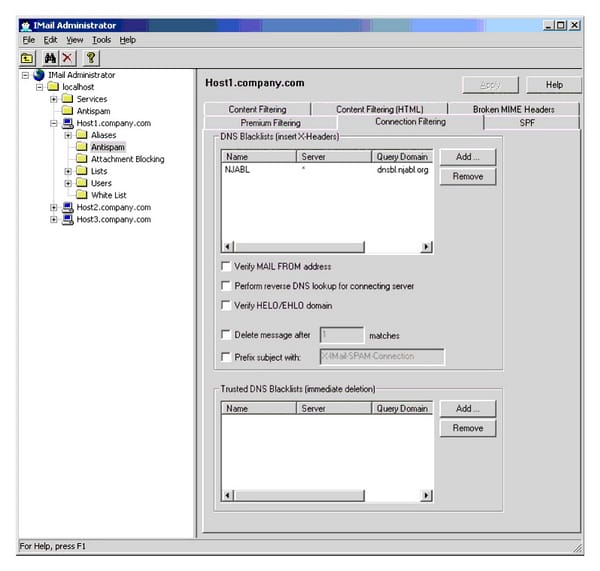Collapse the Host1.company.com tree node
This screenshot has width=600, height=571.
click(54, 123)
